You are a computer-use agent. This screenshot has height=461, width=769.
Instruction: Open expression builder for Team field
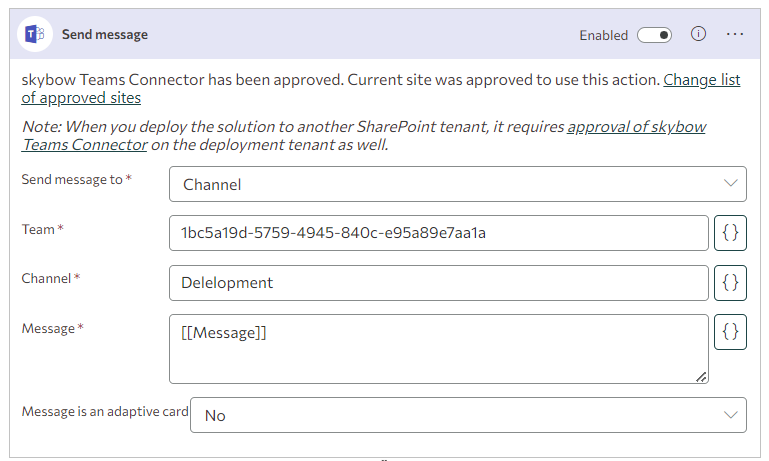pos(730,233)
